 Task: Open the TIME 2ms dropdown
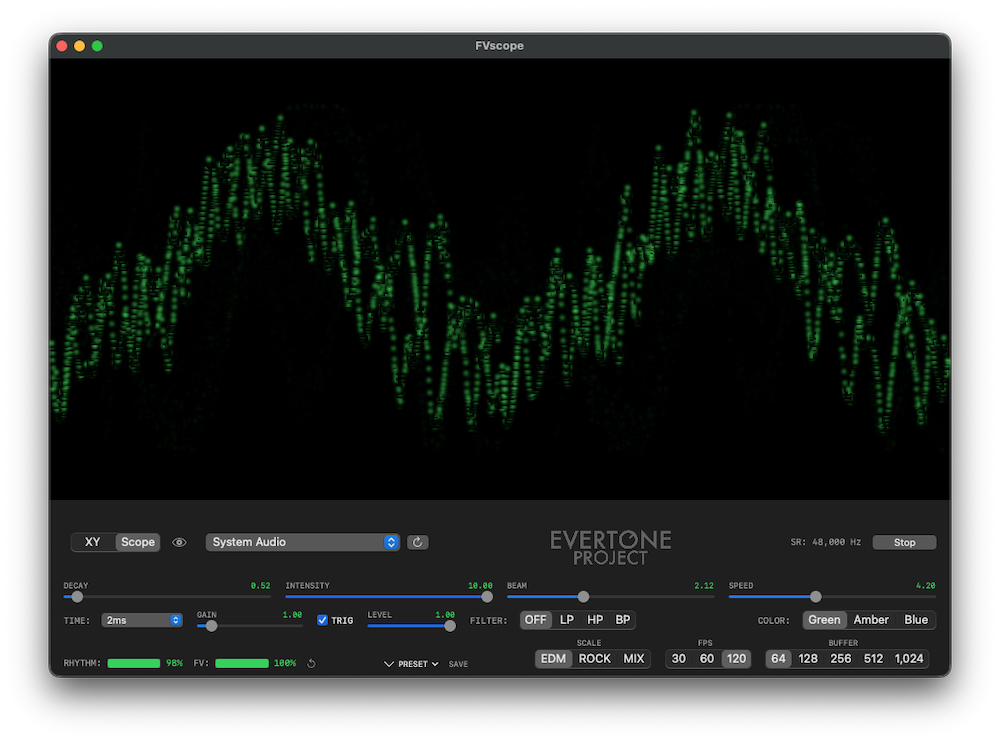pos(142,620)
